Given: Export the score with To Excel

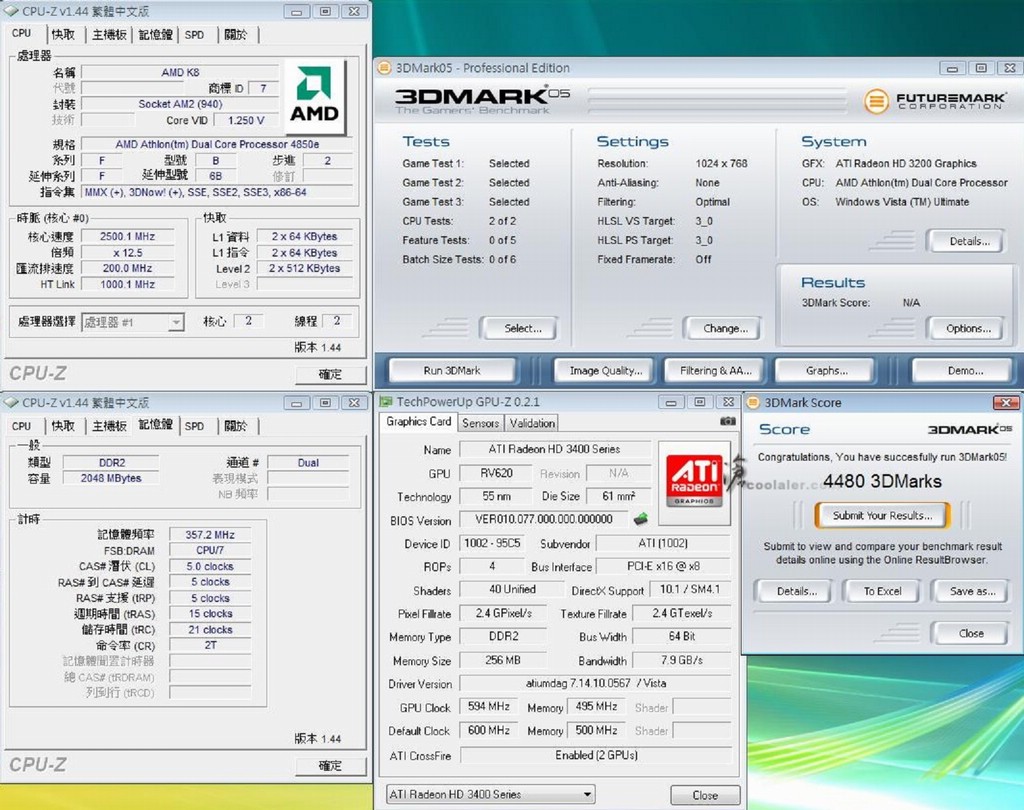Looking at the screenshot, I should click(x=882, y=591).
